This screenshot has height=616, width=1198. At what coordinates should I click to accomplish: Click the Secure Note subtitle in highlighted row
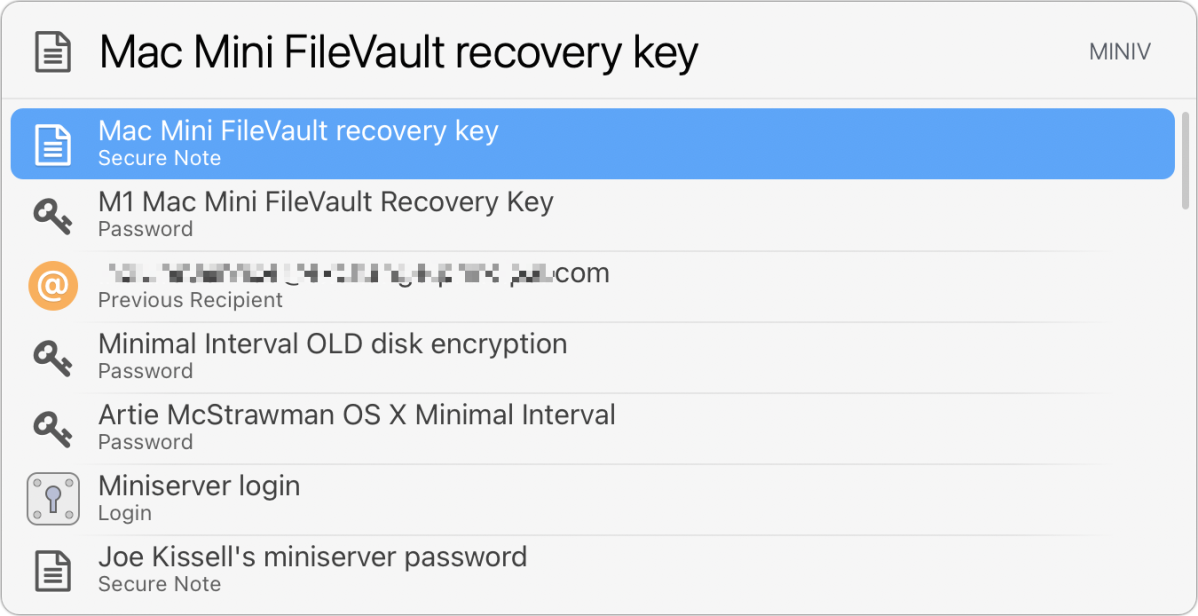[160, 158]
